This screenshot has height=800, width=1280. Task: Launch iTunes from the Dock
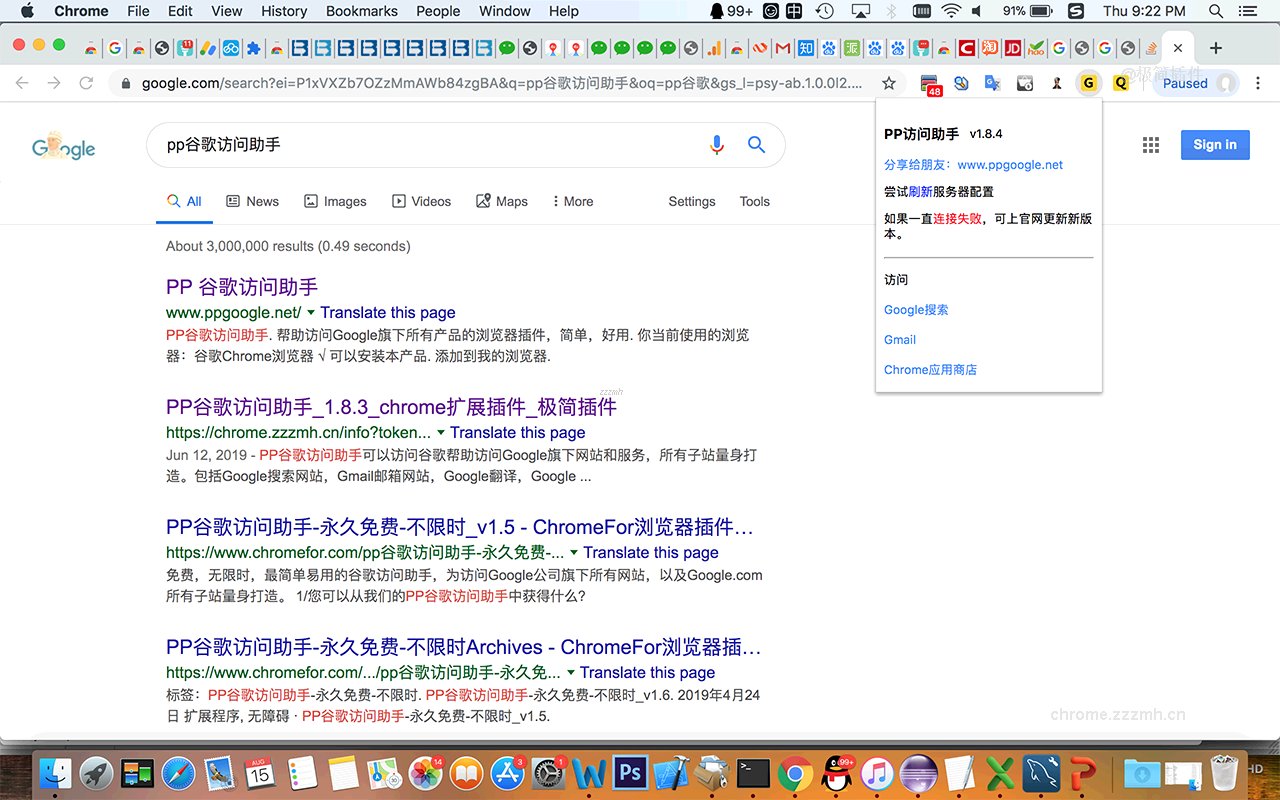point(877,773)
